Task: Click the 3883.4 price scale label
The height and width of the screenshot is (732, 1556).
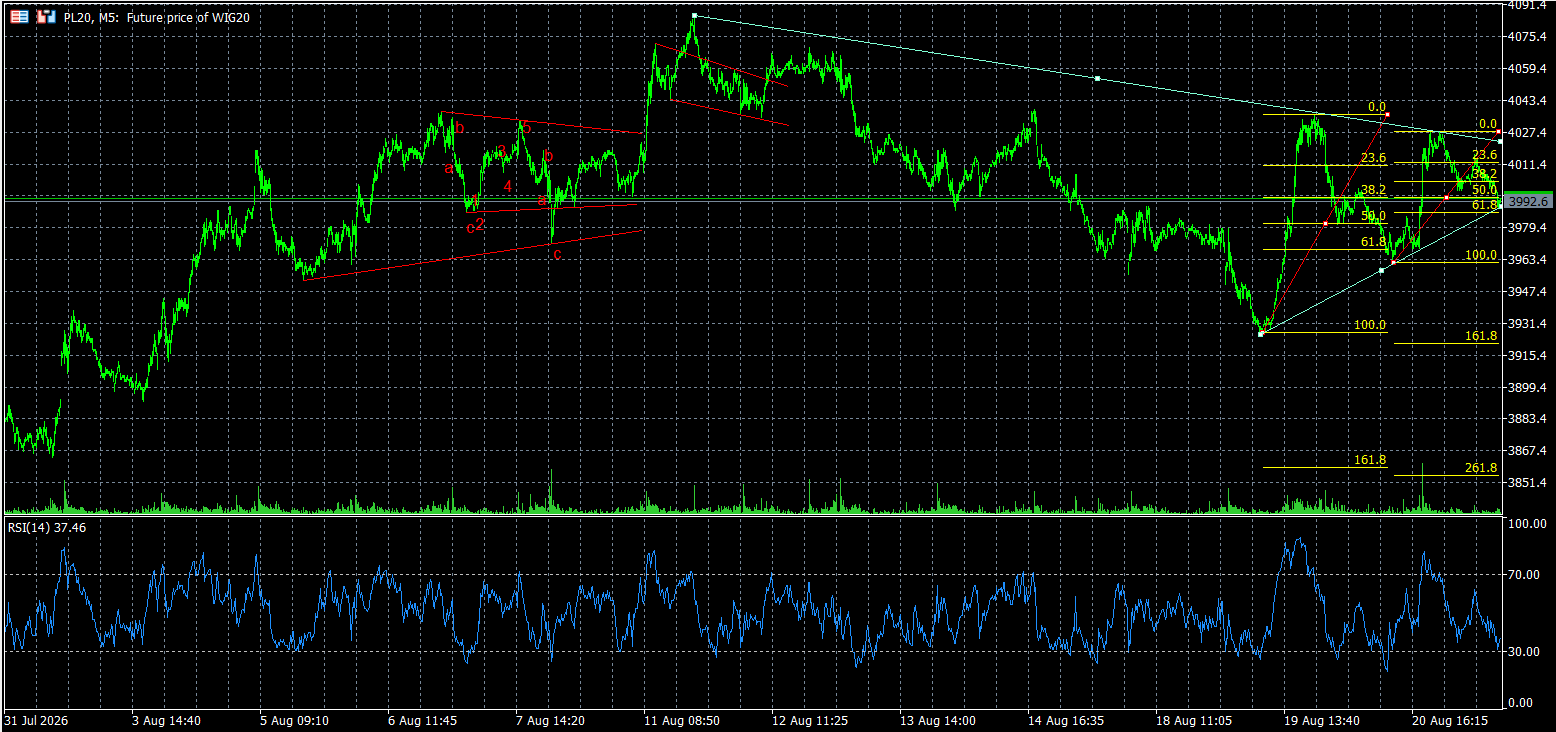Action: (1526, 419)
